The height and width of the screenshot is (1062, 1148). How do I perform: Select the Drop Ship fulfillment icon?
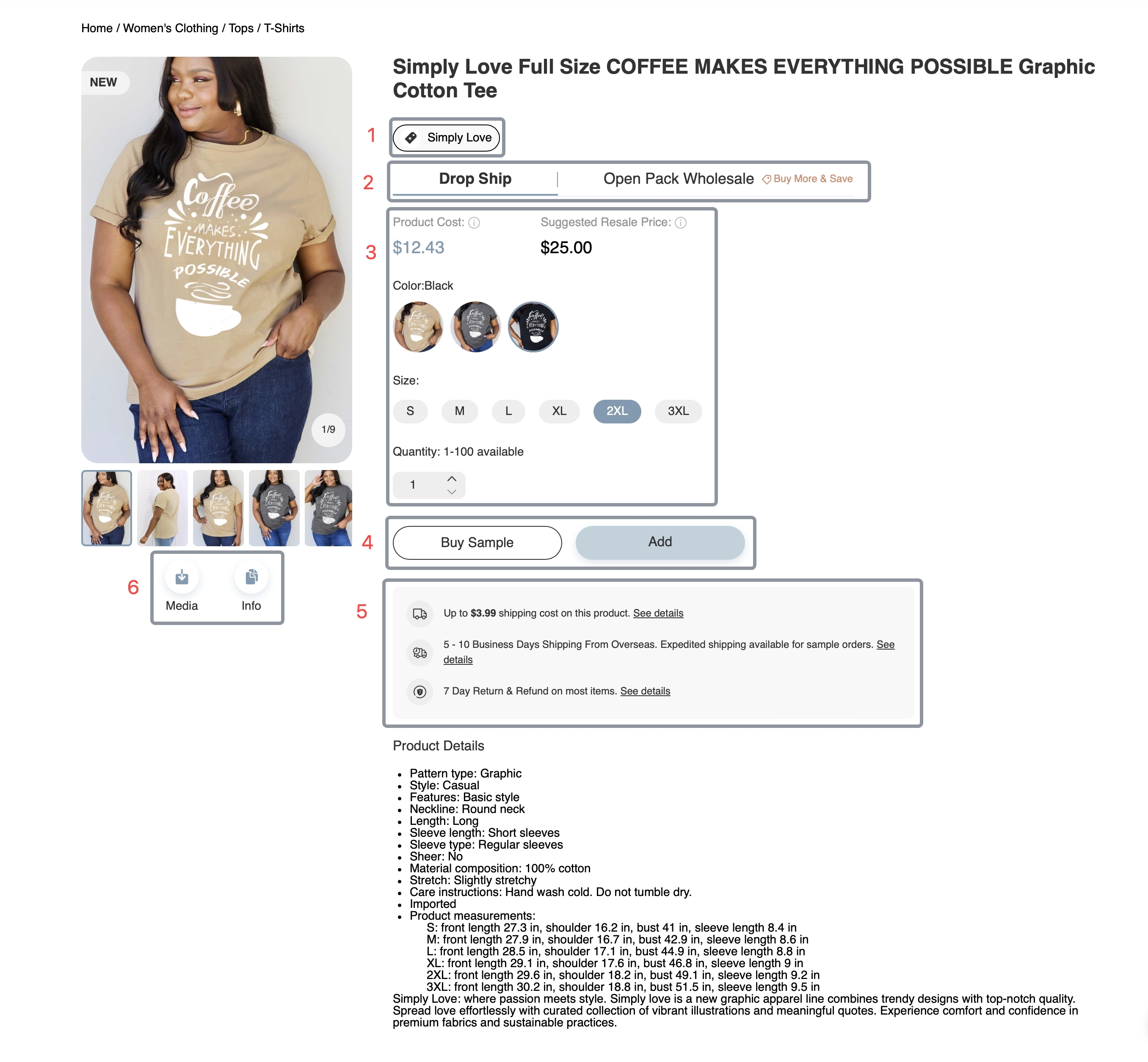click(476, 179)
